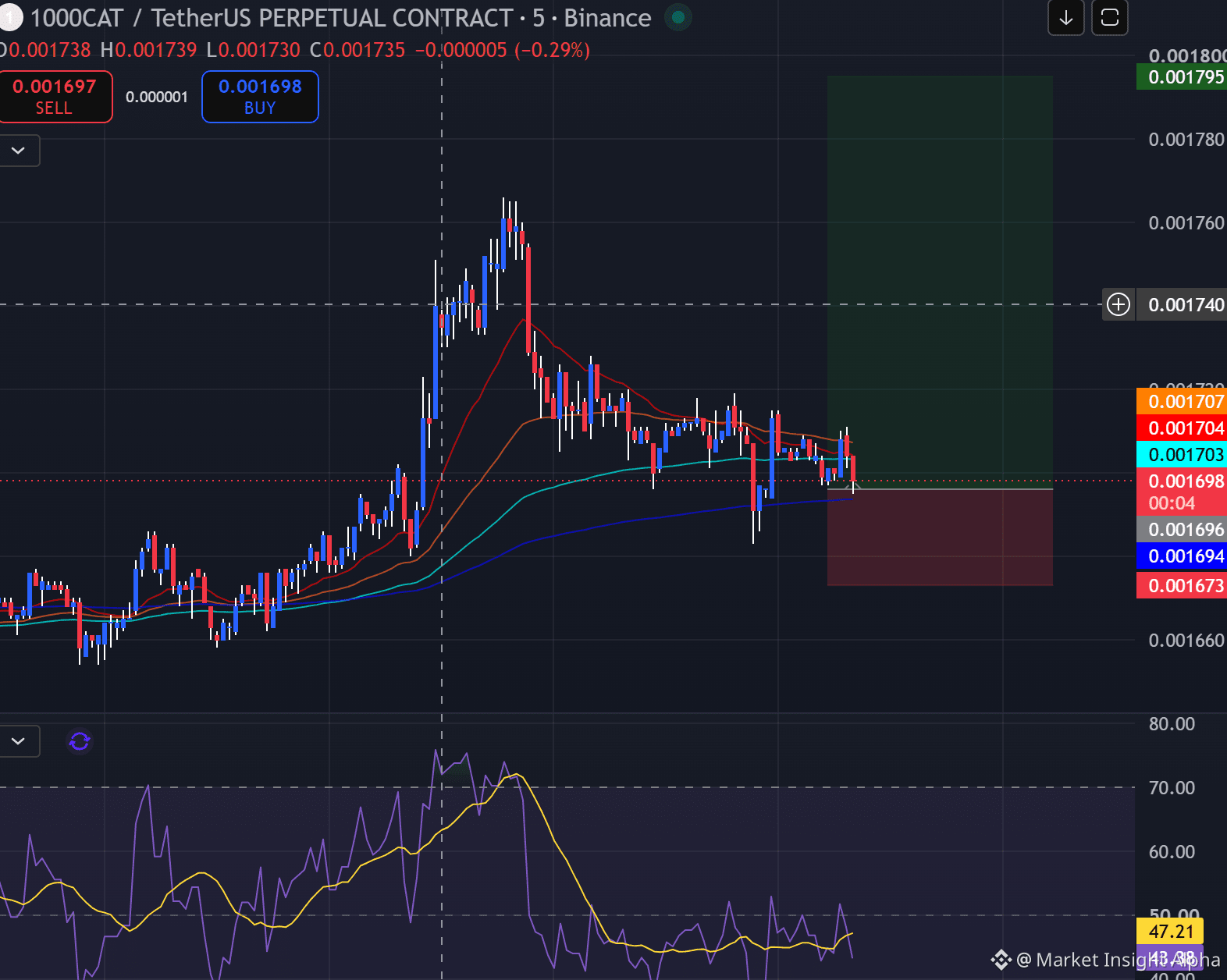The width and height of the screenshot is (1227, 980).
Task: Collapse the price chart legend chevron
Action: point(19,150)
